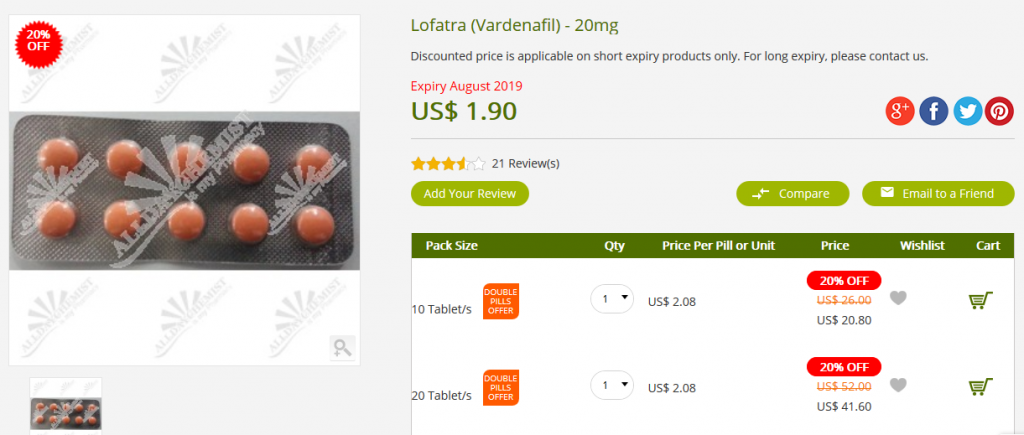Open the Lofatra (Vardenafil) - 20mg title
The image size is (1024, 435).
pyautogui.click(x=515, y=25)
